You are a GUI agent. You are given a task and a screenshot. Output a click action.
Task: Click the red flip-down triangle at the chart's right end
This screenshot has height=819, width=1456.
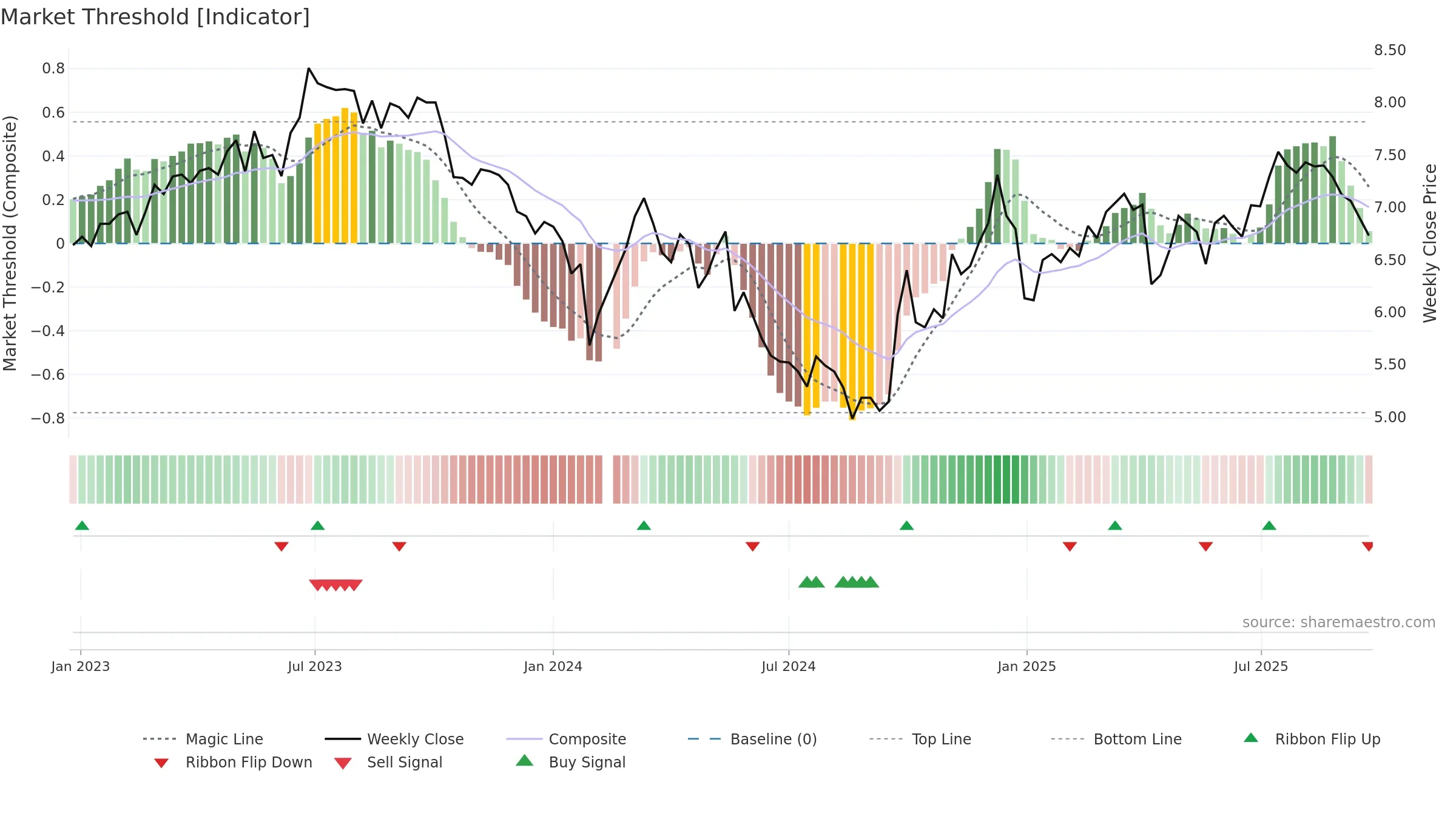(1367, 547)
